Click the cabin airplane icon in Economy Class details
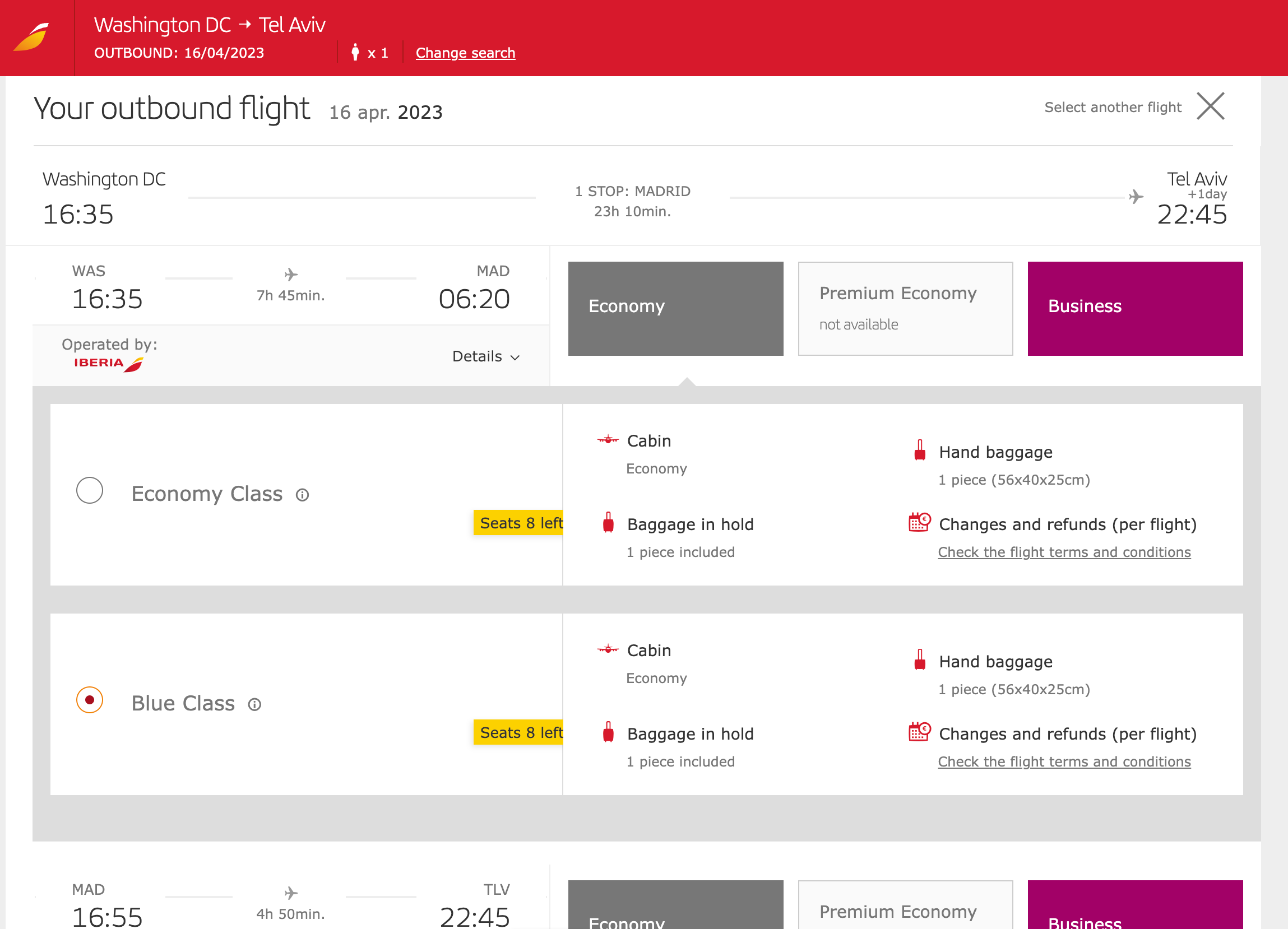 click(607, 440)
